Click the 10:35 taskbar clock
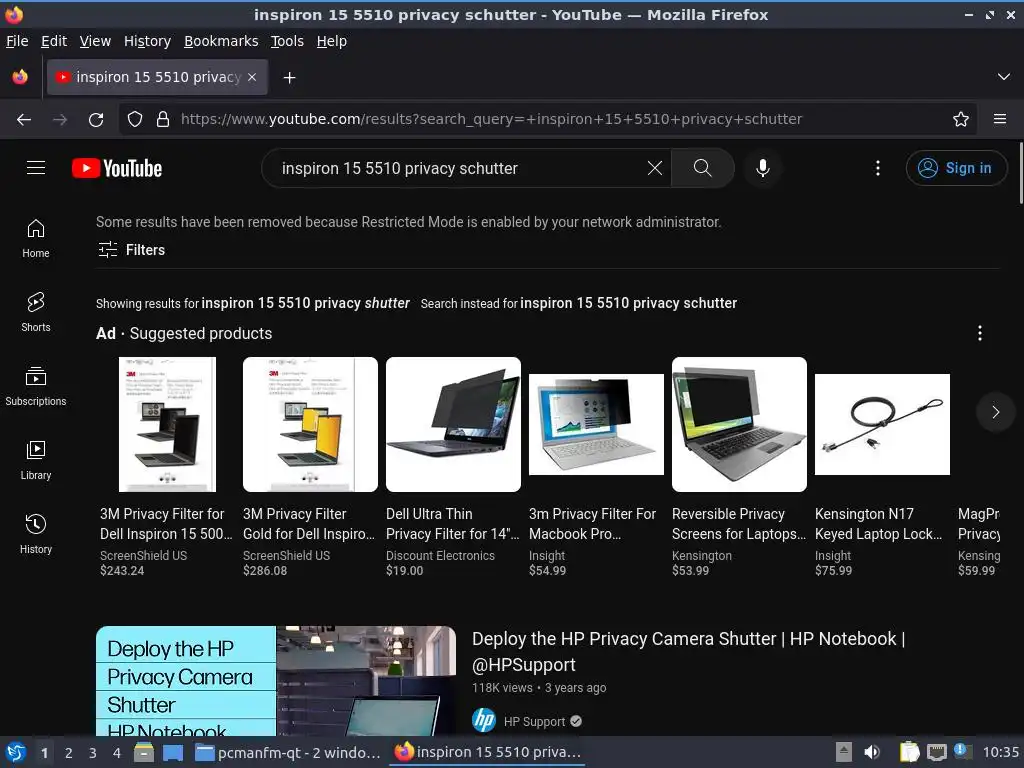The height and width of the screenshot is (768, 1024). (x=1000, y=752)
